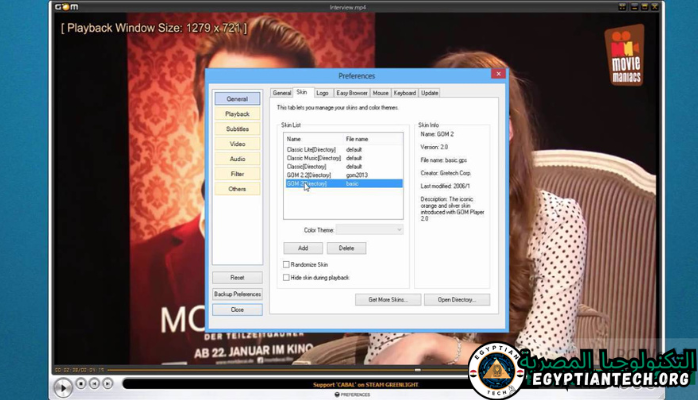Switch to the Keyboard tab
698x400 pixels.
tap(405, 93)
